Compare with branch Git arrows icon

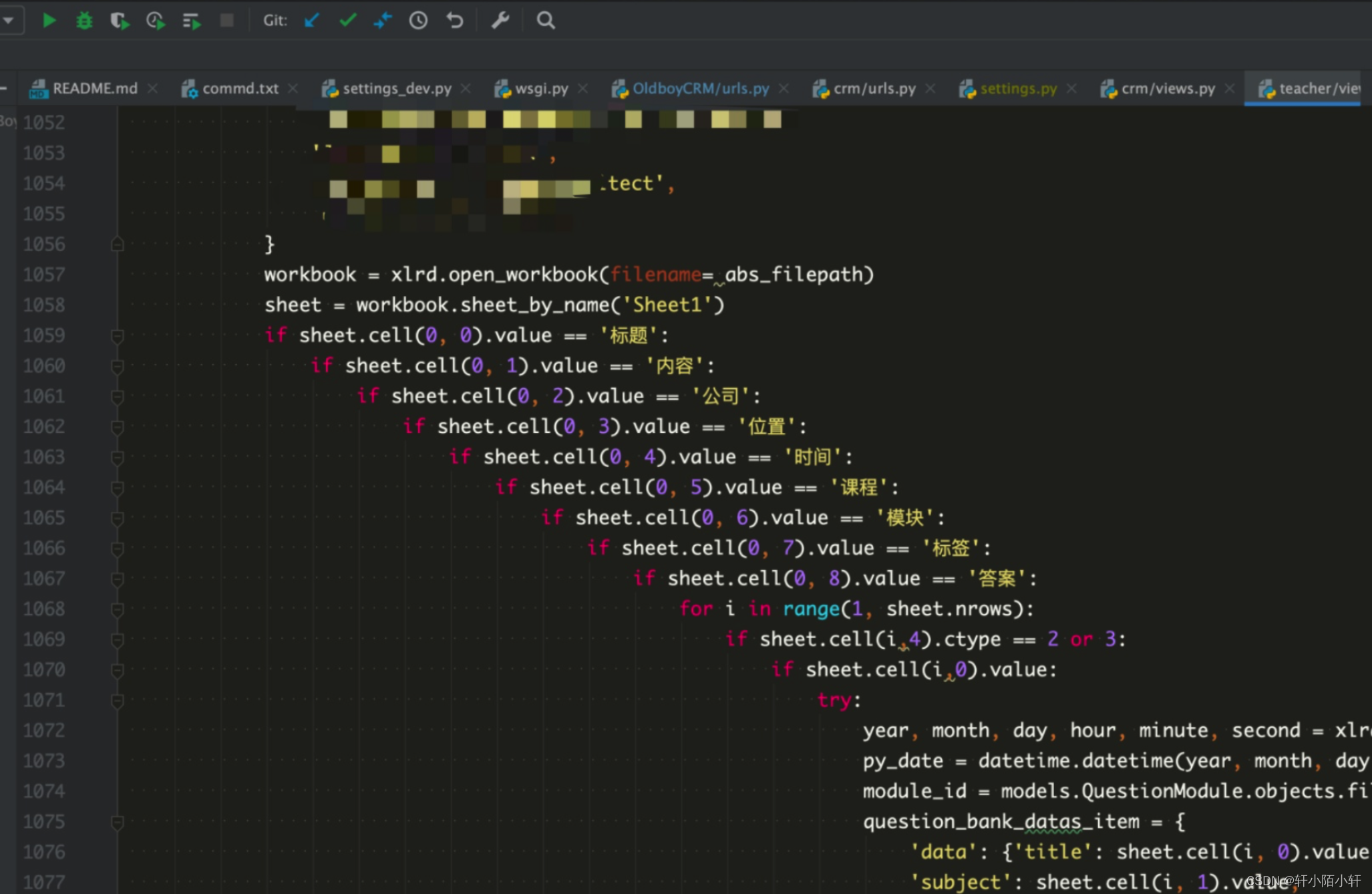click(383, 21)
